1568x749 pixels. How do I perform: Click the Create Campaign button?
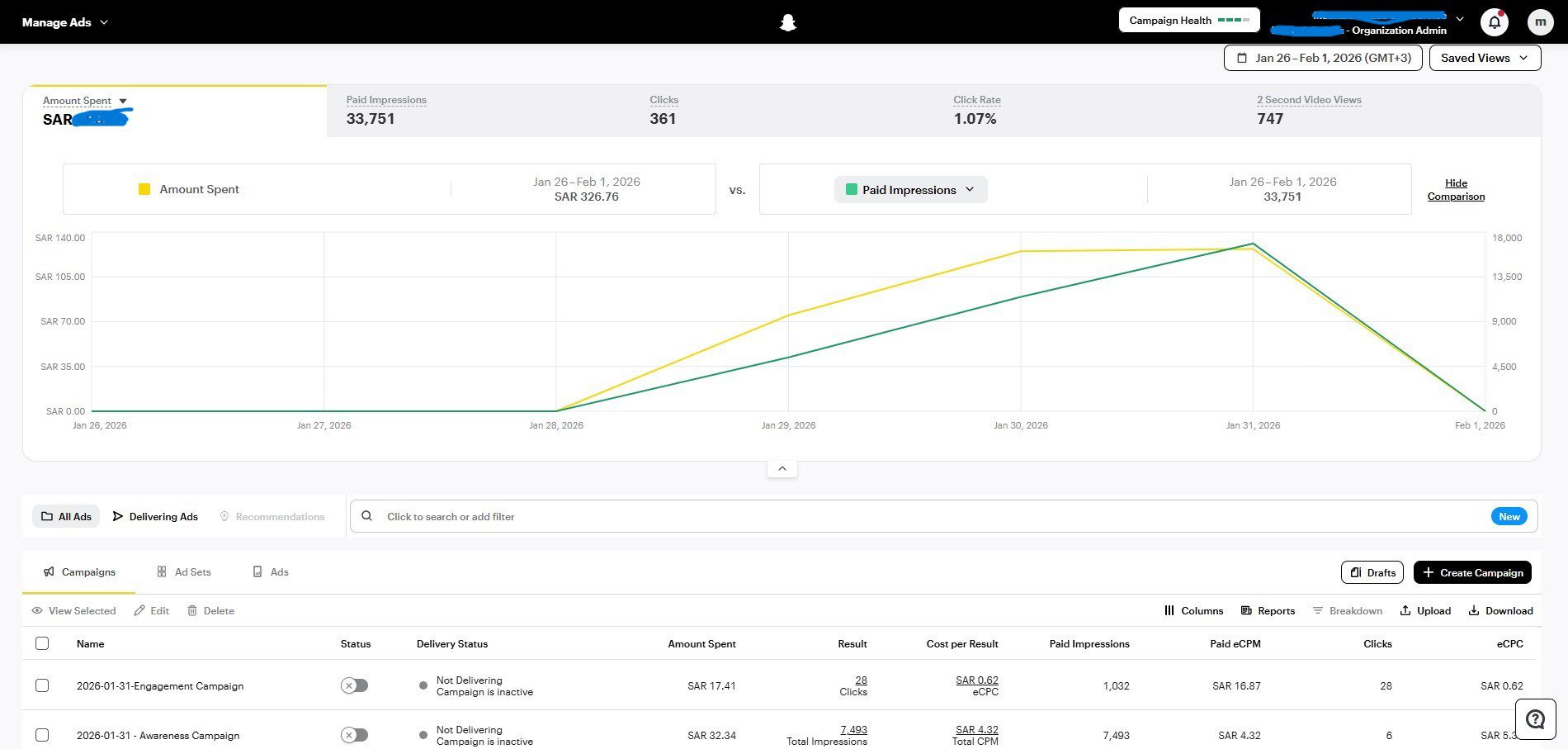tap(1472, 572)
